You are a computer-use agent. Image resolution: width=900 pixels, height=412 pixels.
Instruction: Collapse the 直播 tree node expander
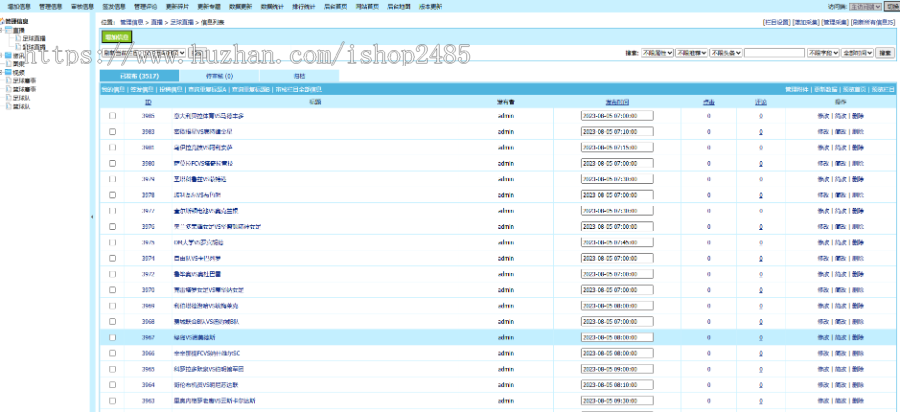coord(2,30)
